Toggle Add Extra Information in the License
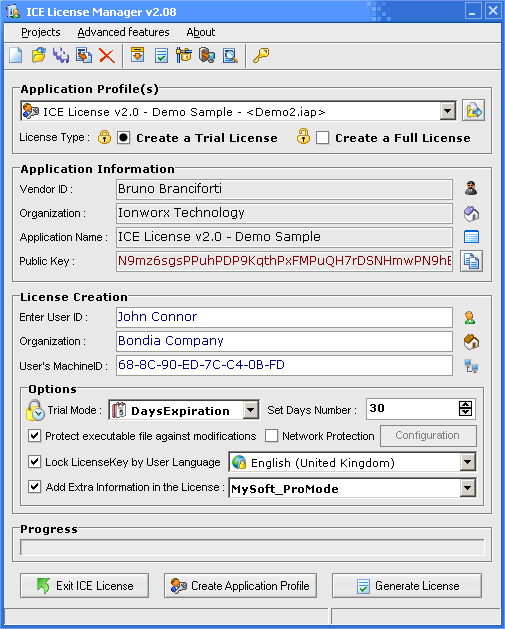This screenshot has height=629, width=505. click(34, 487)
